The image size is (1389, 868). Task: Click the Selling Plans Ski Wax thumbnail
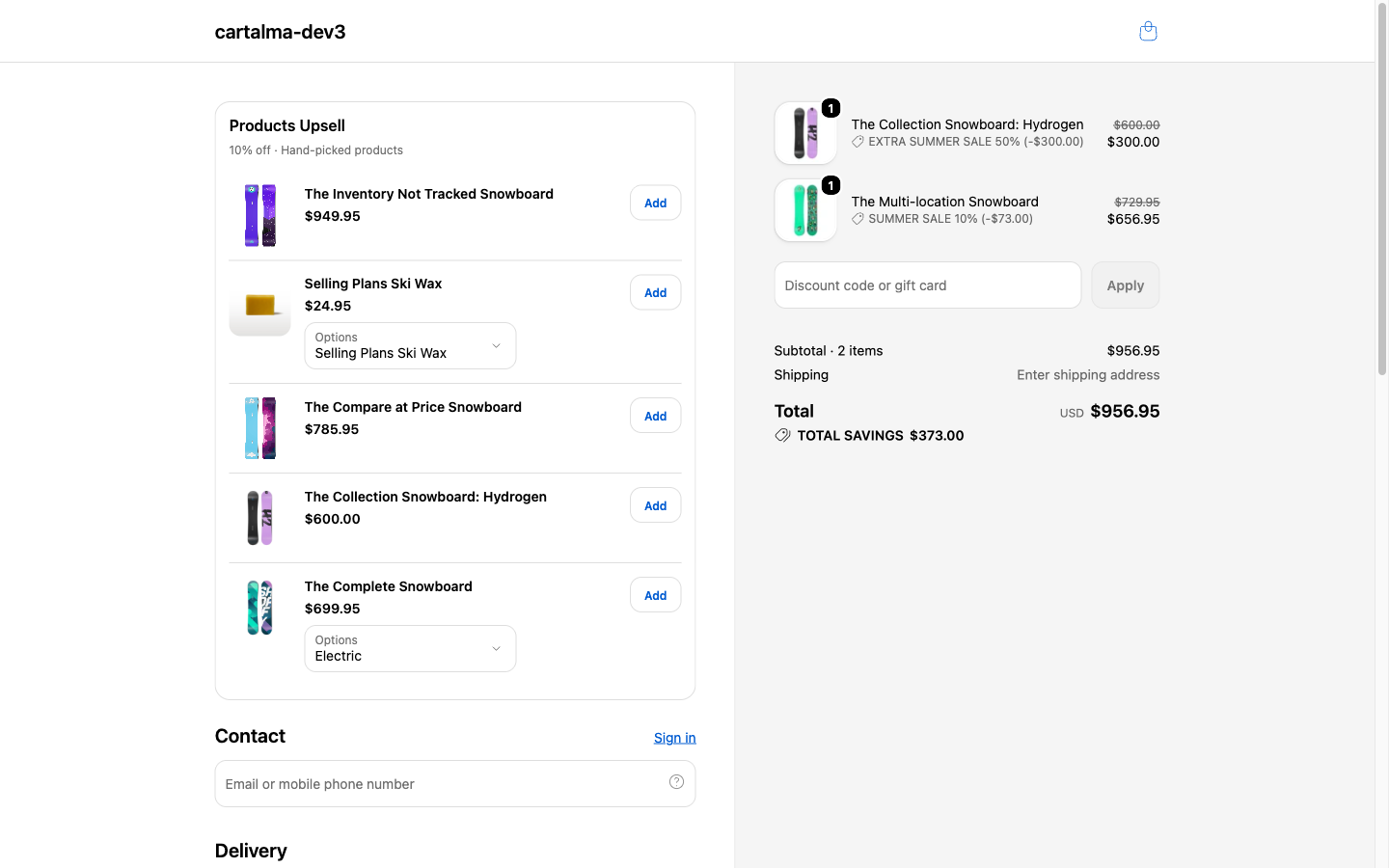pyautogui.click(x=259, y=305)
